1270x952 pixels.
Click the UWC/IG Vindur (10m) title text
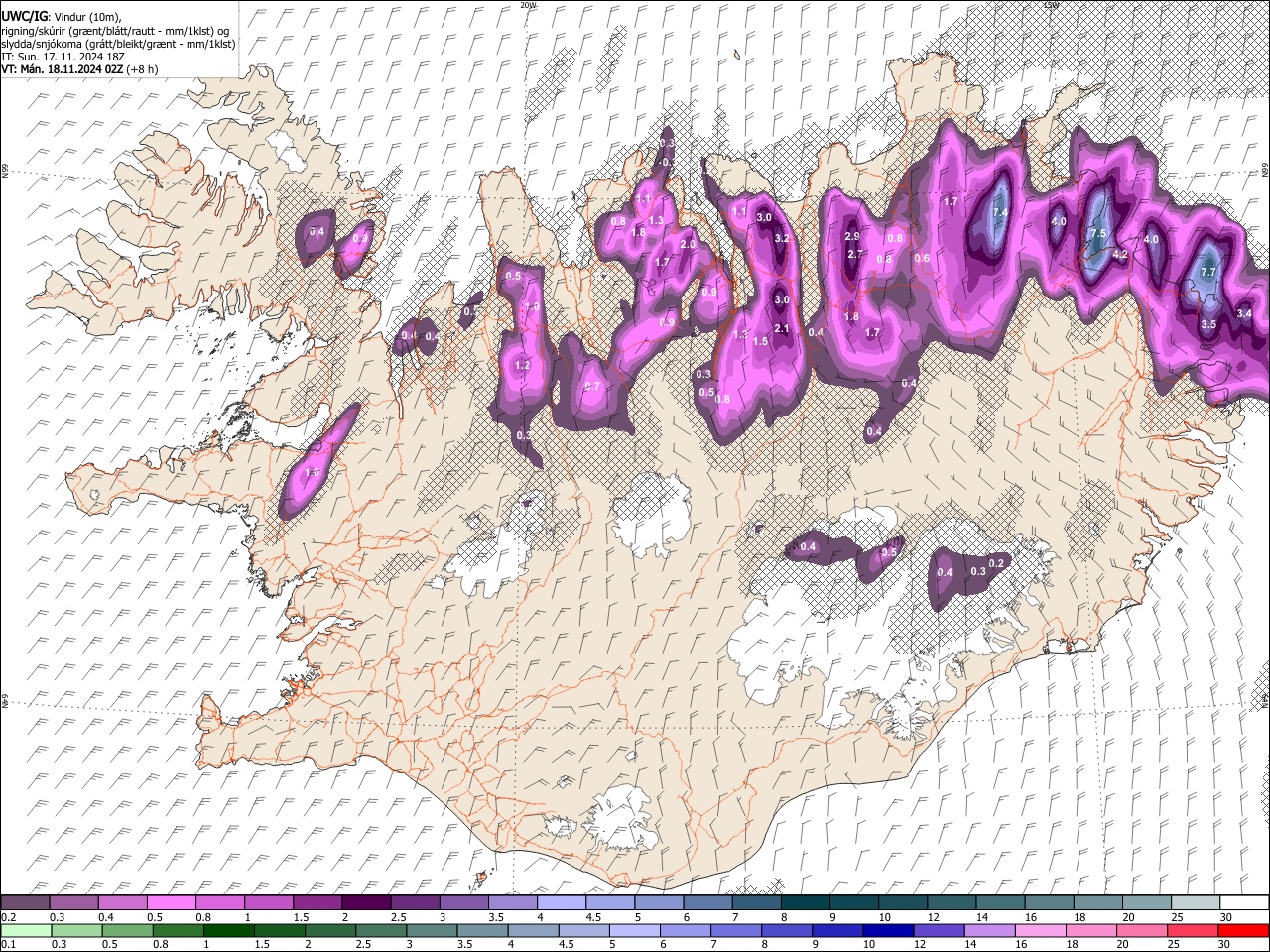[x=60, y=16]
